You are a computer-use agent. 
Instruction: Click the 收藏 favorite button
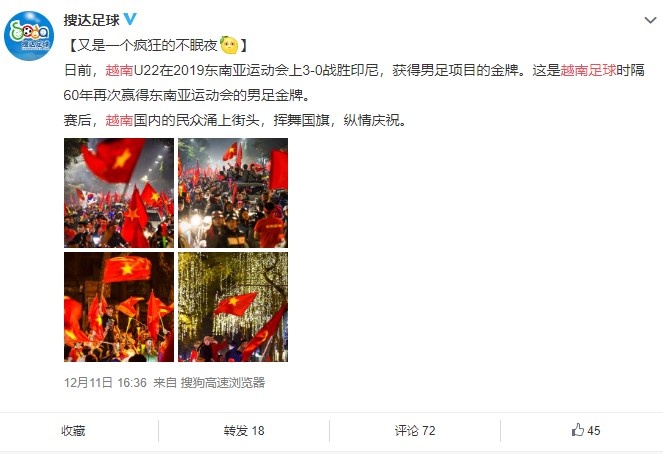click(73, 430)
